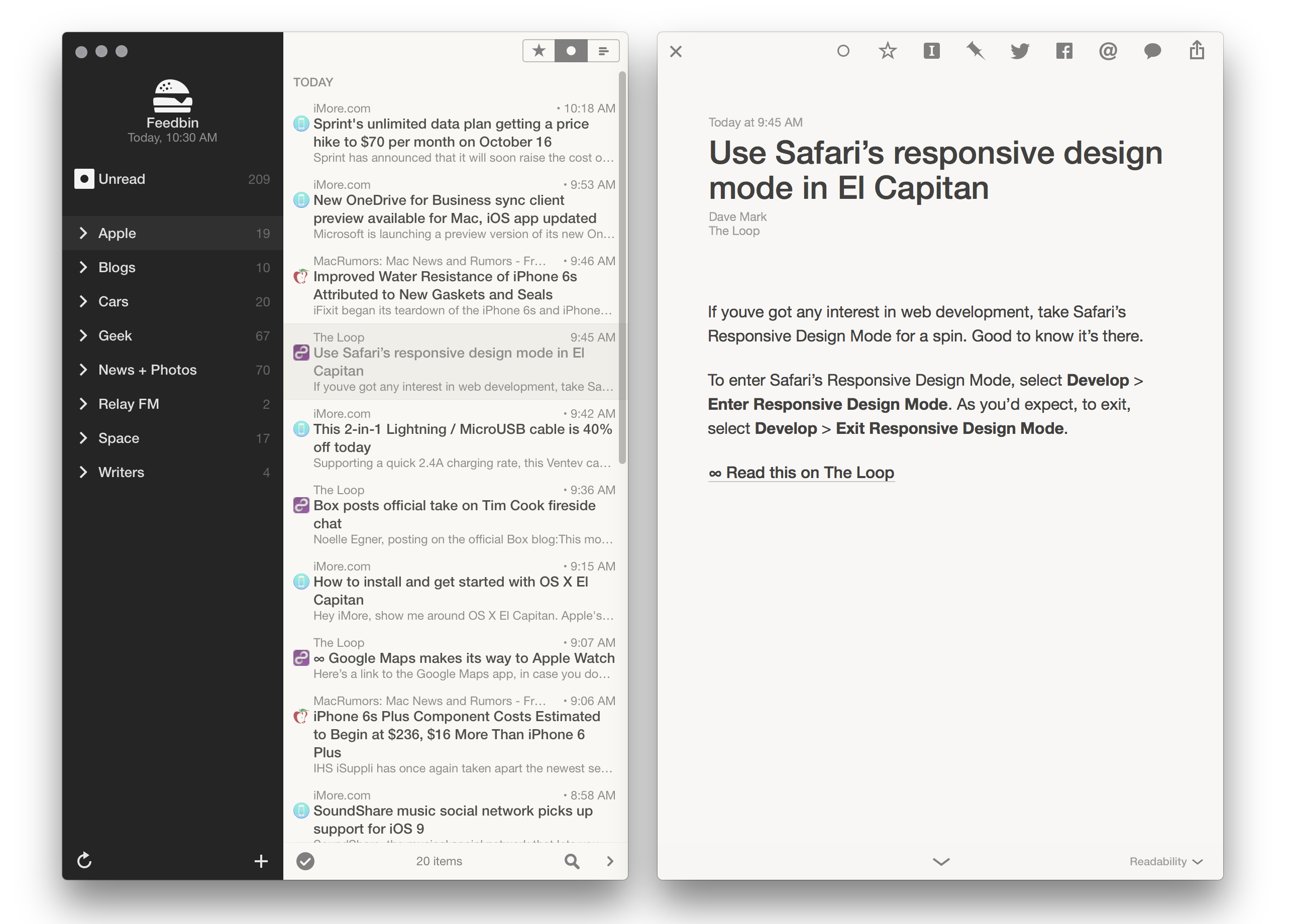Click MacRumors icon beside Water Resistance article
The width and height of the screenshot is (1290, 924).
point(301,276)
